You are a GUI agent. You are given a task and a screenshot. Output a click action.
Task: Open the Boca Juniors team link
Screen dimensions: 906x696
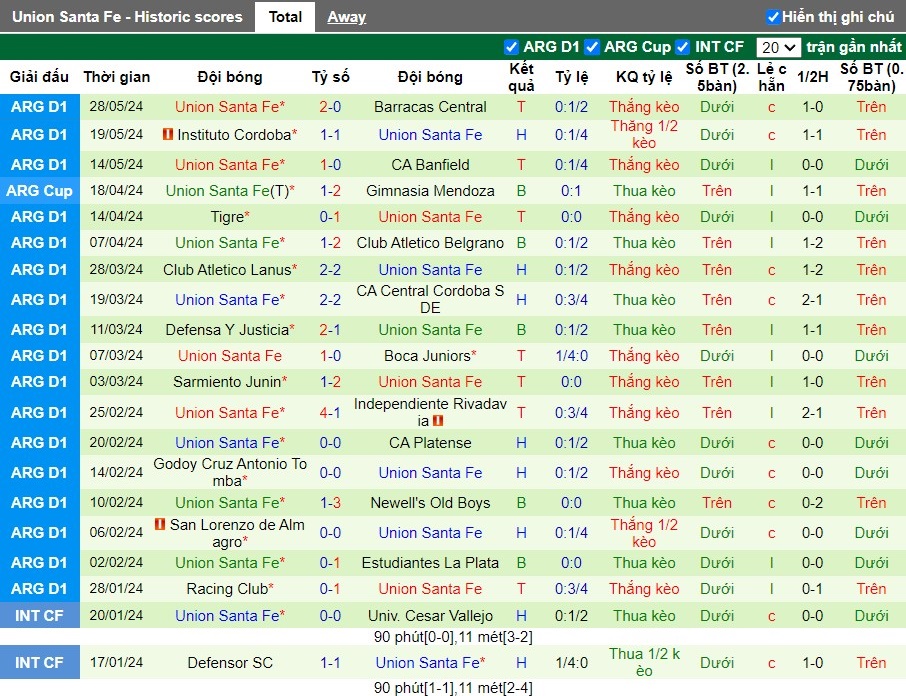coord(430,356)
